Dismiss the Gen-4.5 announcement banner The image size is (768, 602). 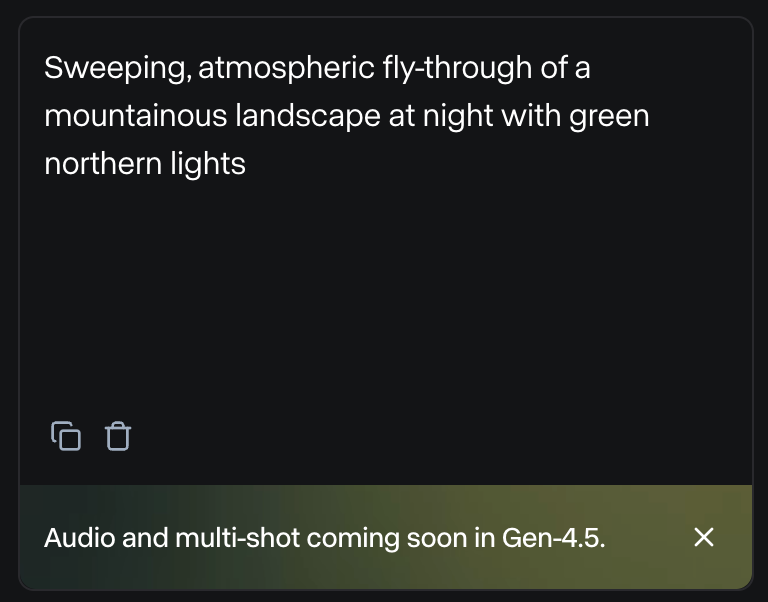coord(704,537)
